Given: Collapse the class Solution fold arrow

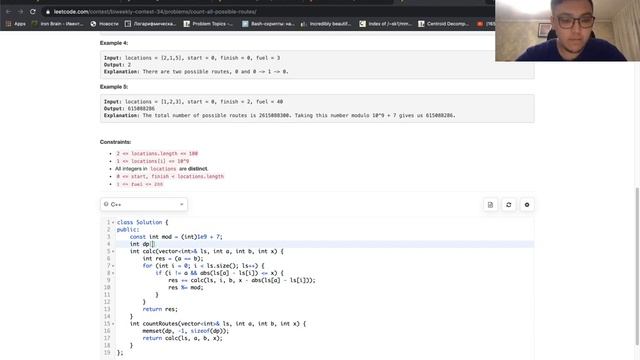Looking at the screenshot, I should point(113,222).
